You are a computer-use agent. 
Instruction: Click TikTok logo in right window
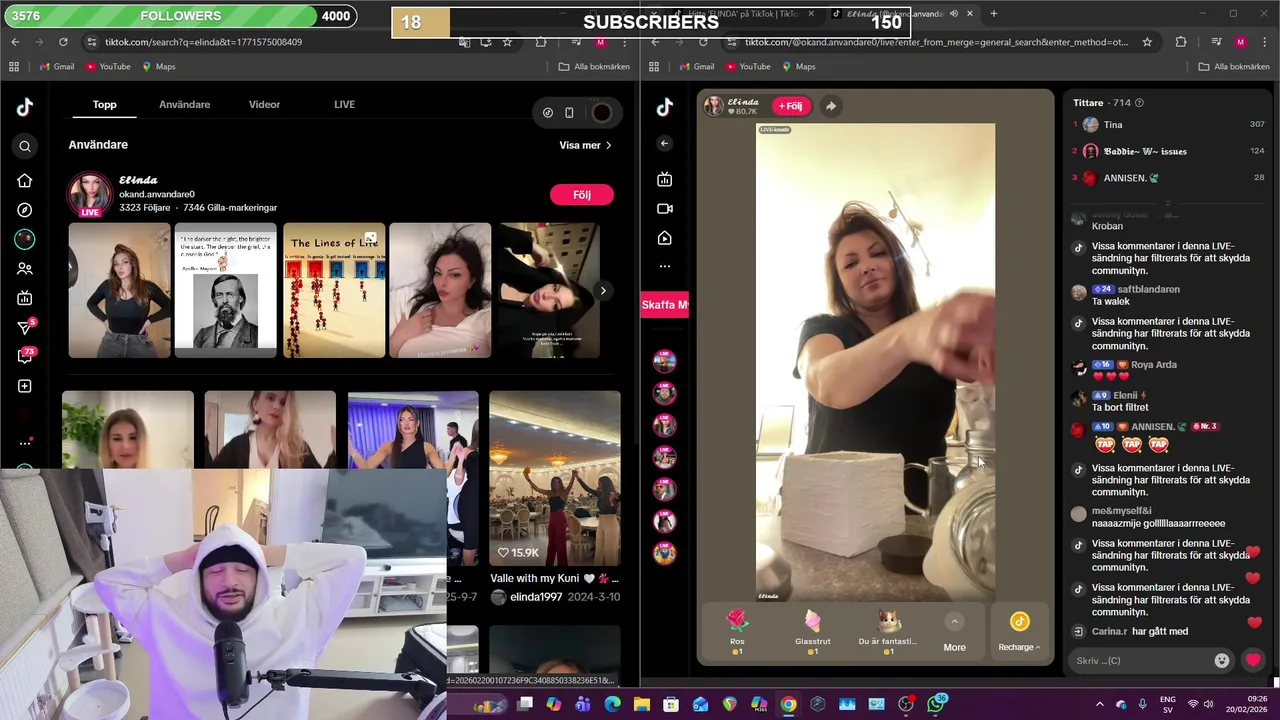pos(665,108)
